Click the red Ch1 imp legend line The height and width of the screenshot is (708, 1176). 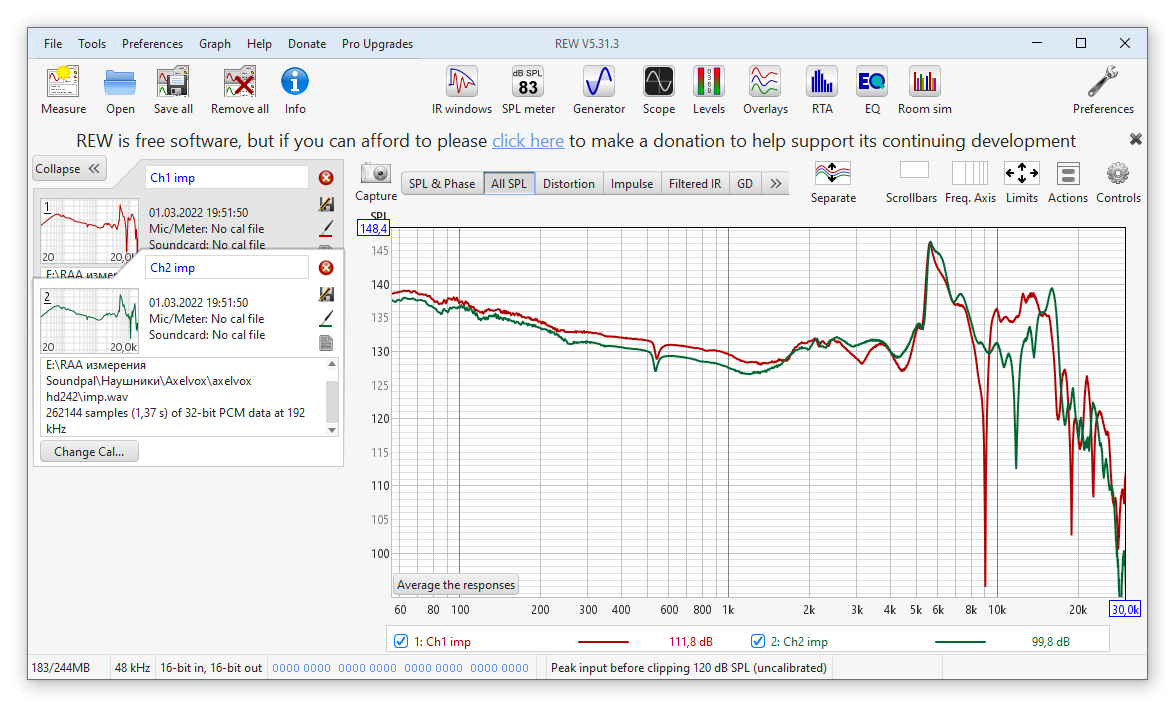[603, 642]
